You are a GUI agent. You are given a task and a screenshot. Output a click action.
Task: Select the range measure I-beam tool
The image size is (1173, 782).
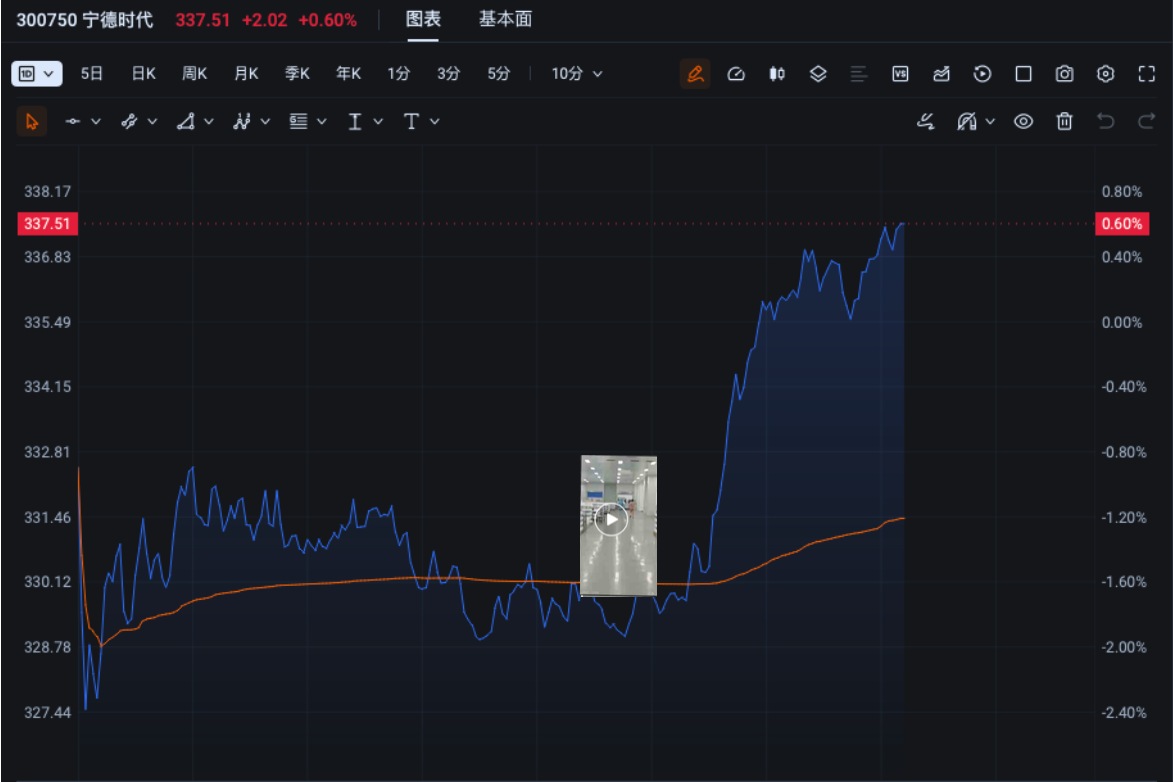tap(355, 121)
